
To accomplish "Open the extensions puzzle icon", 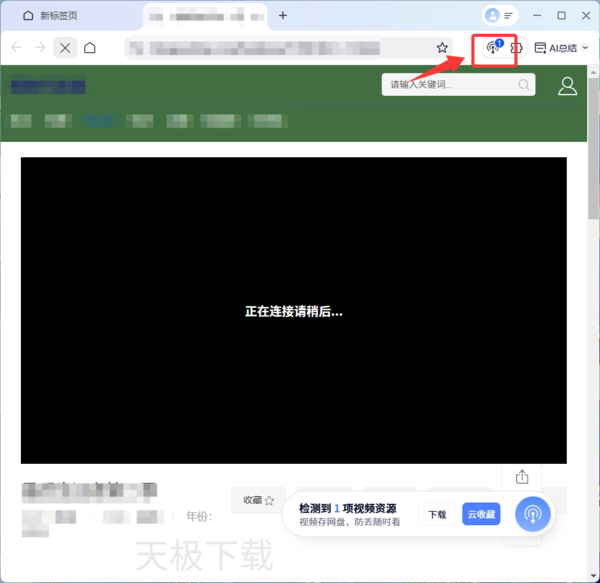I will [517, 48].
